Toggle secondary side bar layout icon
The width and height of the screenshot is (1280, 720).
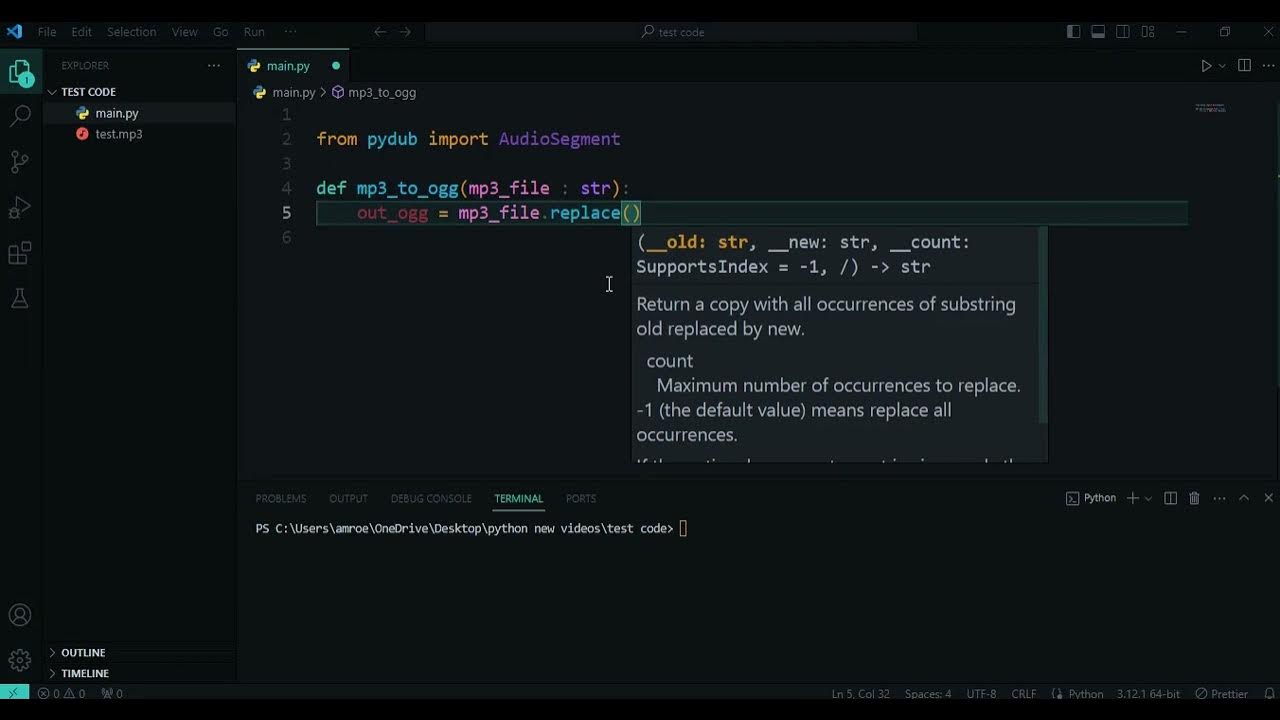pyautogui.click(x=1123, y=32)
